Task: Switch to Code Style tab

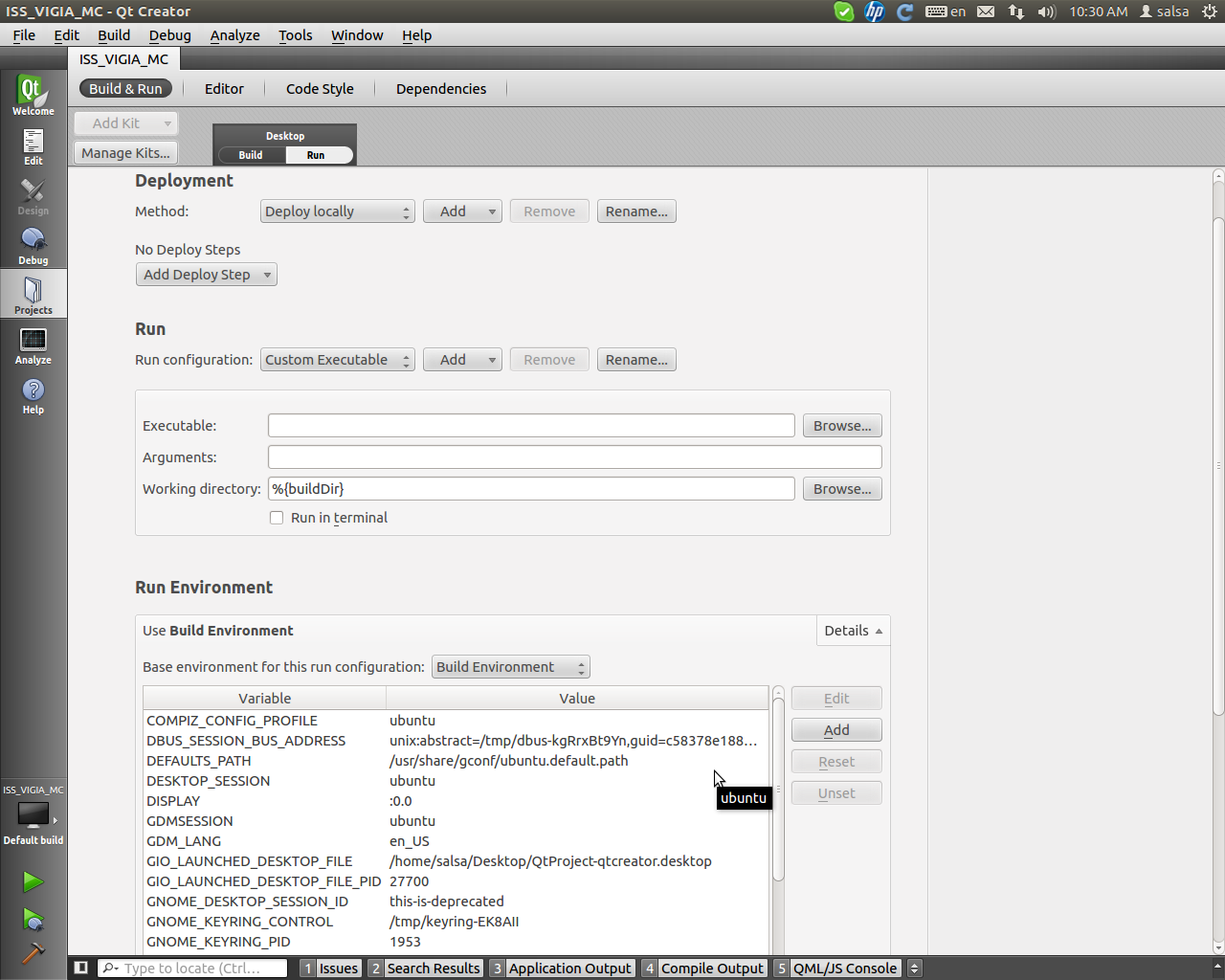Action: click(x=320, y=89)
